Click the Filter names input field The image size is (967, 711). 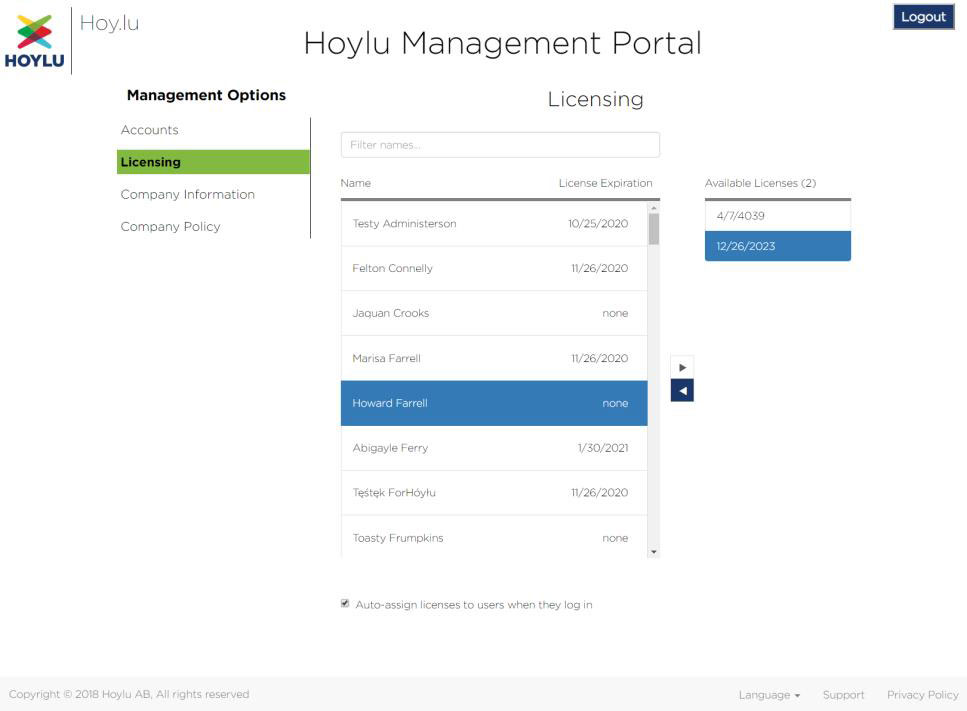click(x=500, y=145)
